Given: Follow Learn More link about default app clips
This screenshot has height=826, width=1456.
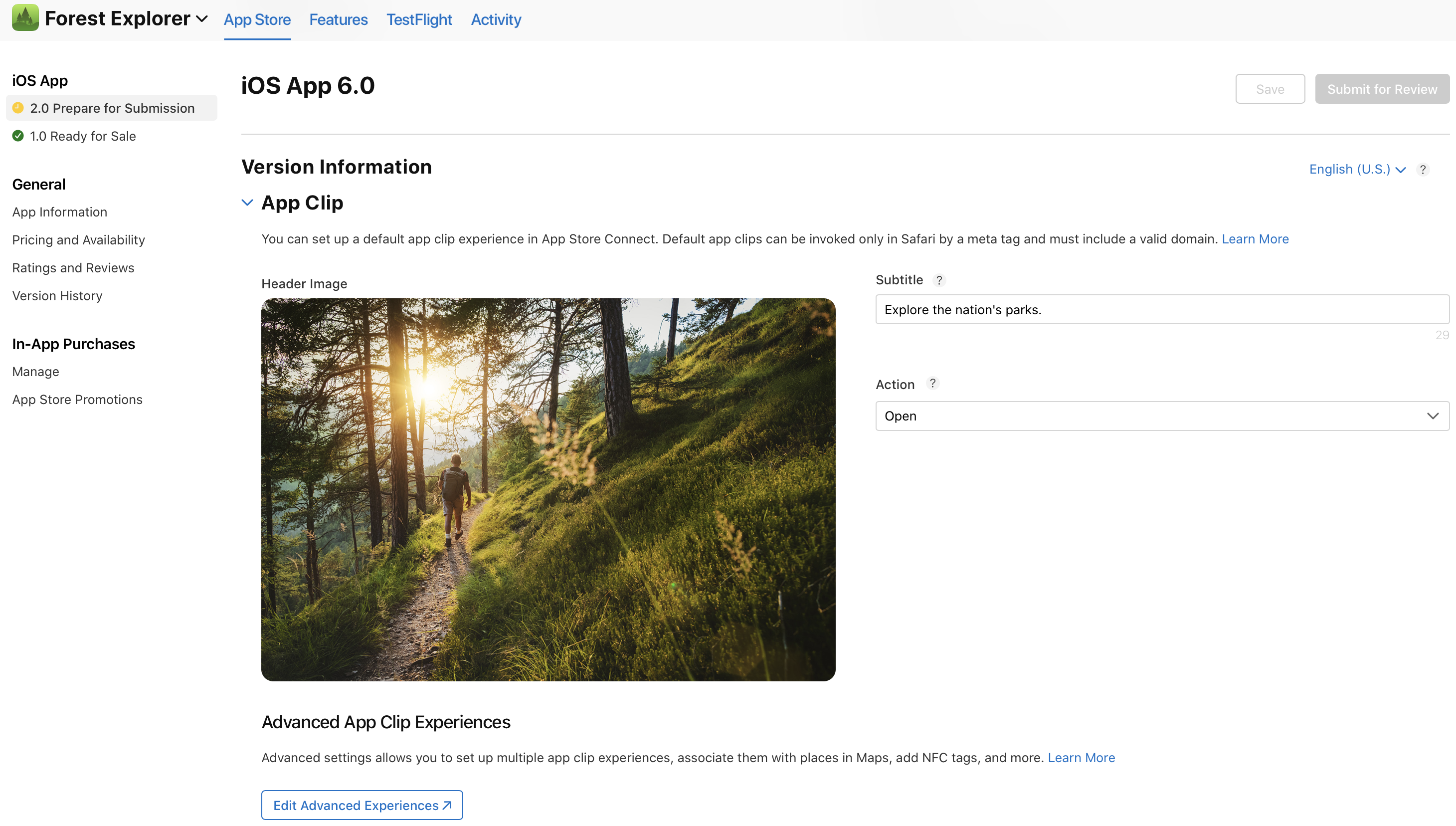Looking at the screenshot, I should [1255, 239].
